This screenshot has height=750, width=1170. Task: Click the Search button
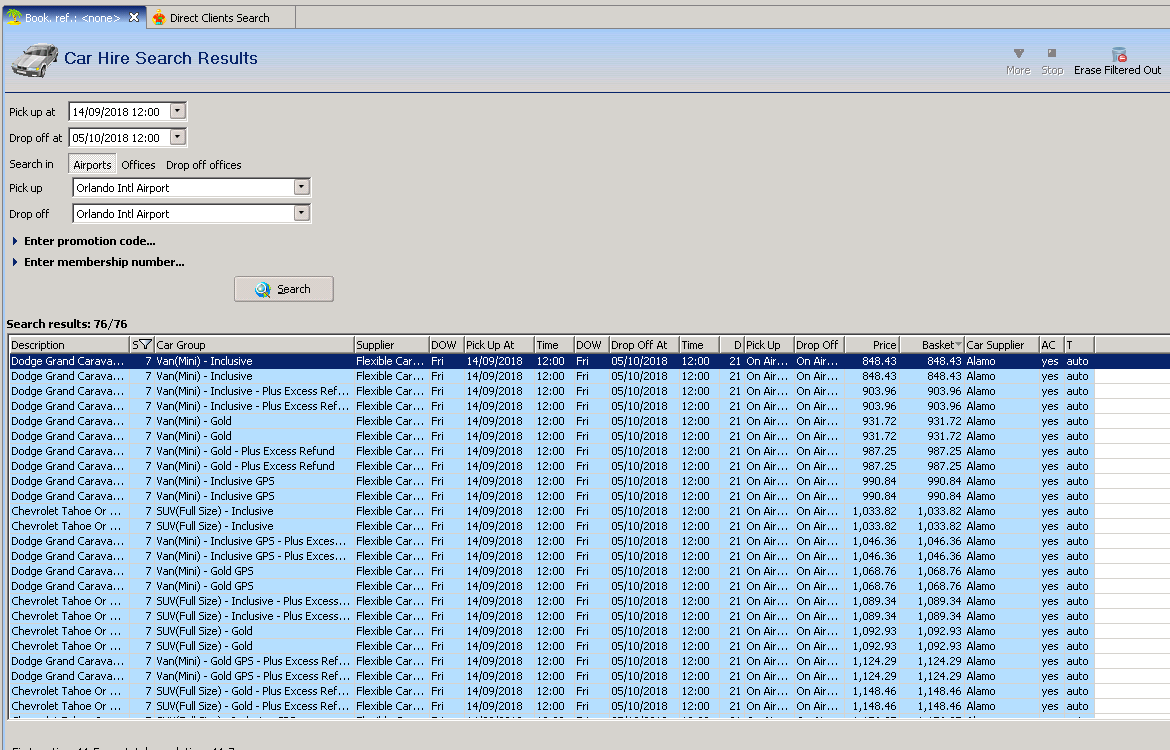[283, 289]
